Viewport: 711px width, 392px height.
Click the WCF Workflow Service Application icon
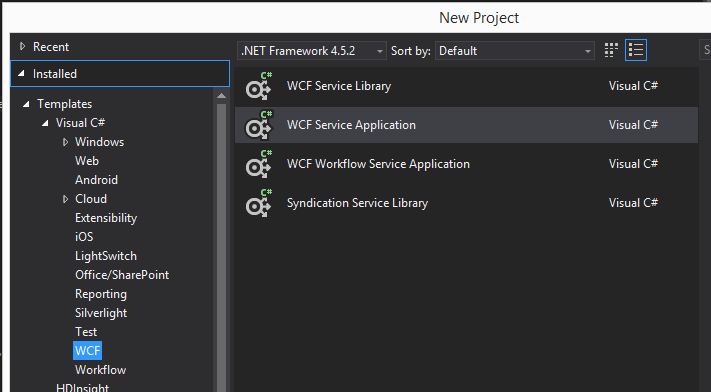click(259, 164)
